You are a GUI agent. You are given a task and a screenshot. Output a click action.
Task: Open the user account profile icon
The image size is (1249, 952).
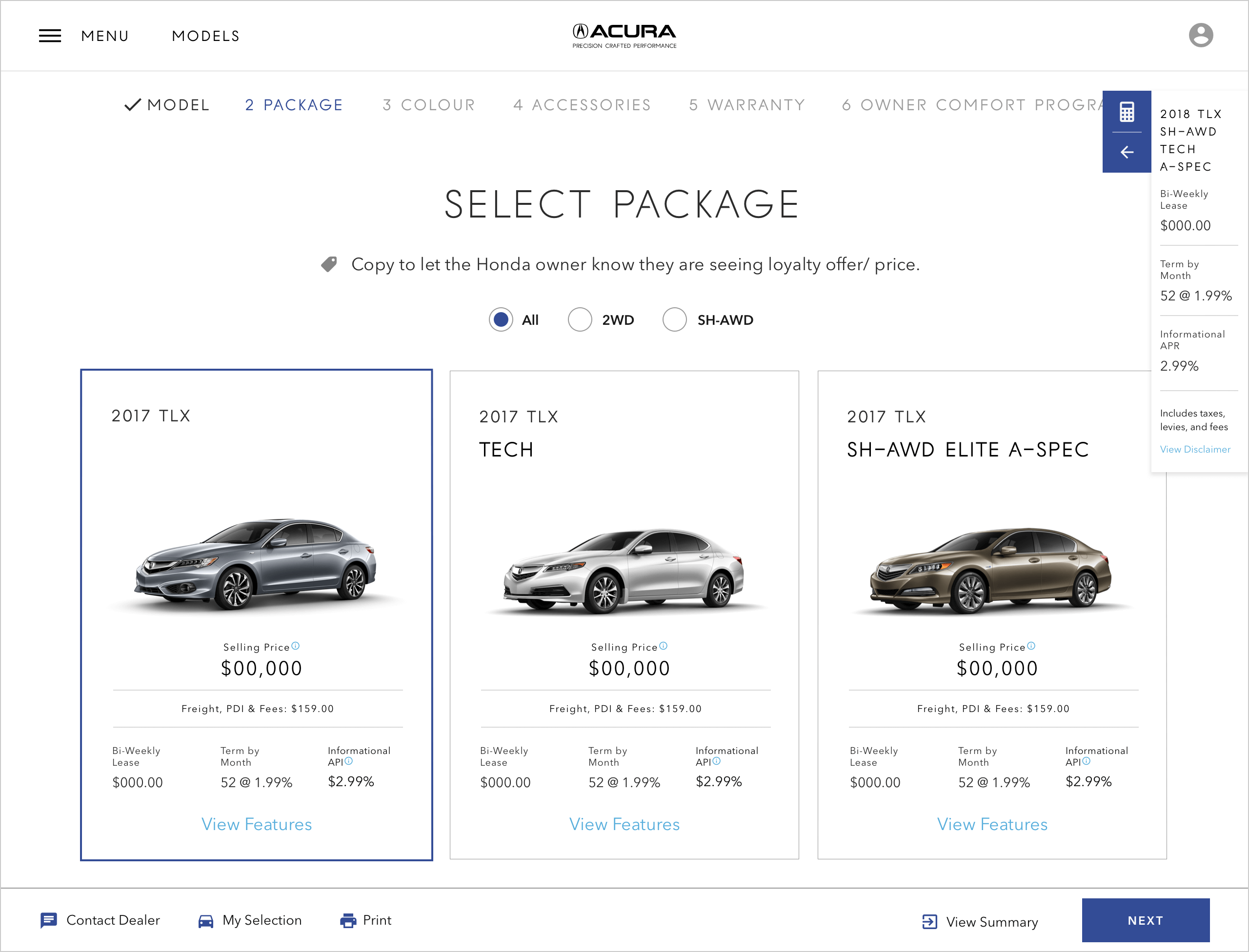[x=1200, y=35]
